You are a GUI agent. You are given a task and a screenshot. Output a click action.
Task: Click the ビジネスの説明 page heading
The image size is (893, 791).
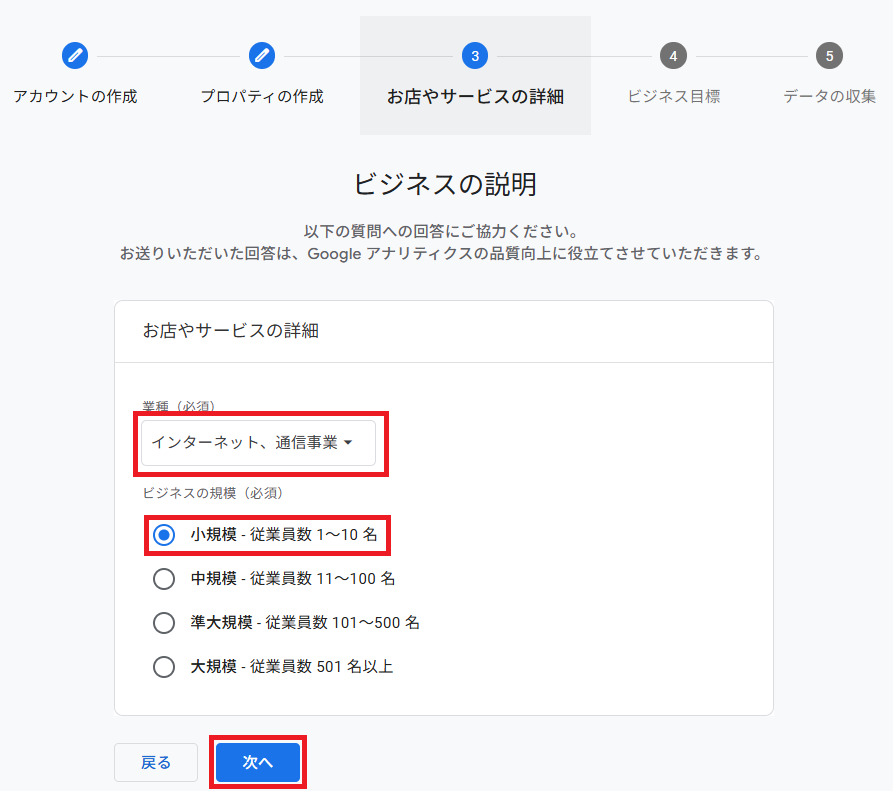click(445, 184)
